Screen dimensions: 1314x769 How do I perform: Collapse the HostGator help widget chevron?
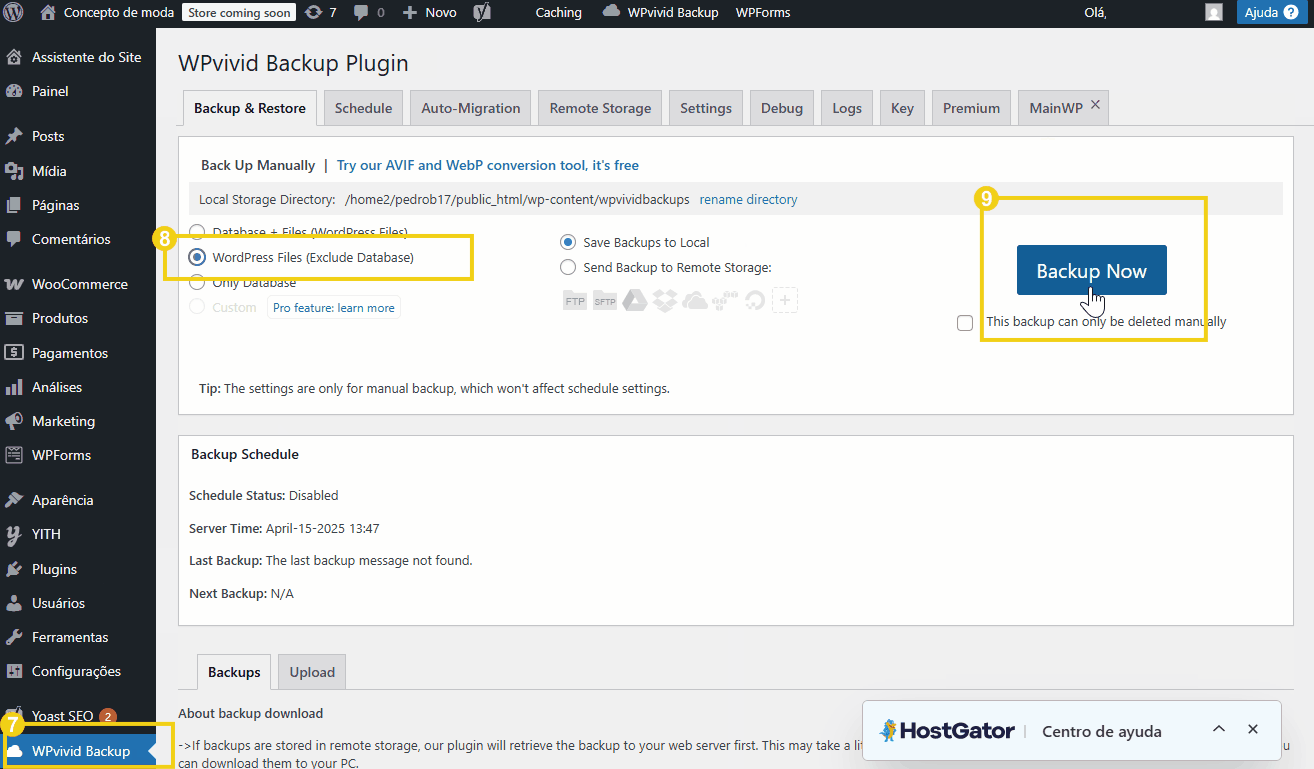tap(1219, 729)
